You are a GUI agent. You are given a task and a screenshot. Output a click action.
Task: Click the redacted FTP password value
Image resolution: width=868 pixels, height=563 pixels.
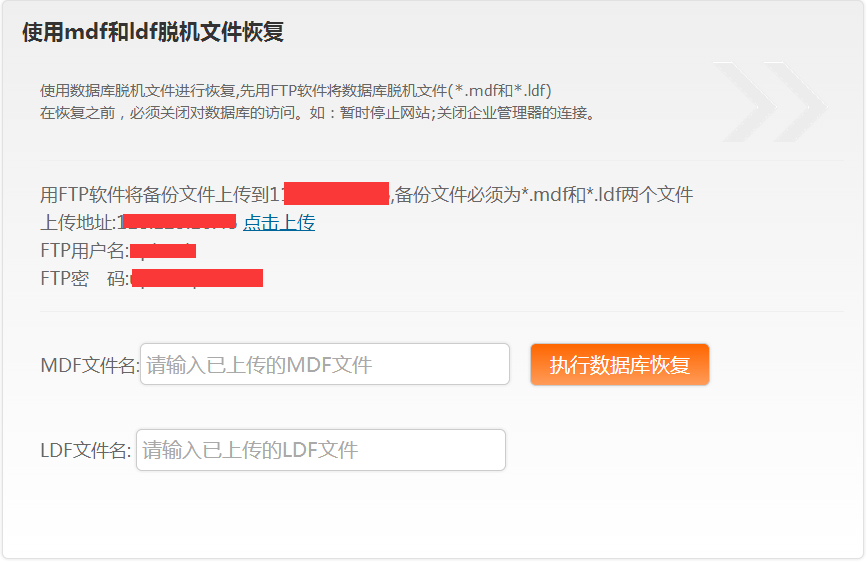(x=197, y=278)
